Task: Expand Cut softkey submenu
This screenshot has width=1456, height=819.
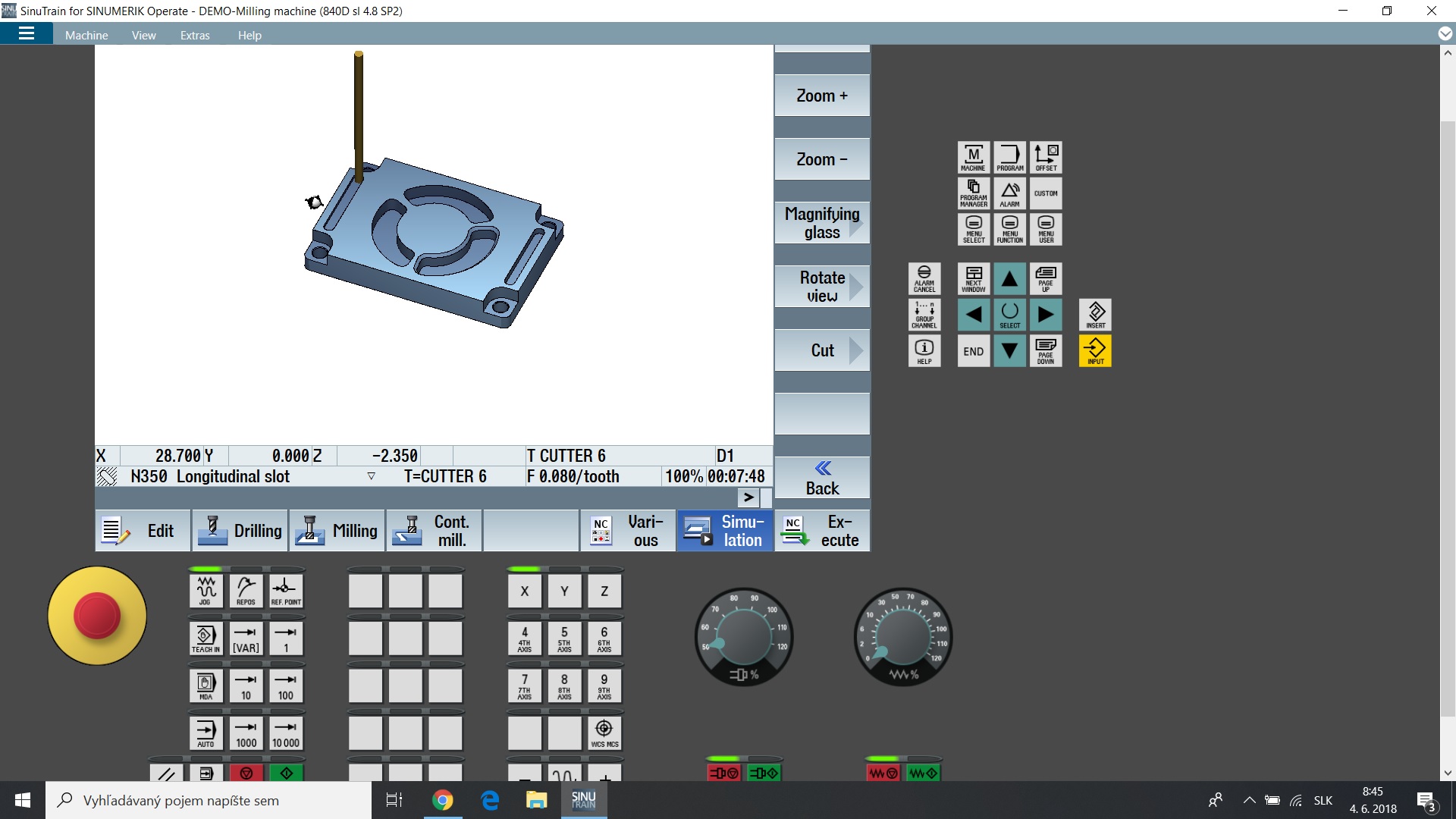Action: 822,350
